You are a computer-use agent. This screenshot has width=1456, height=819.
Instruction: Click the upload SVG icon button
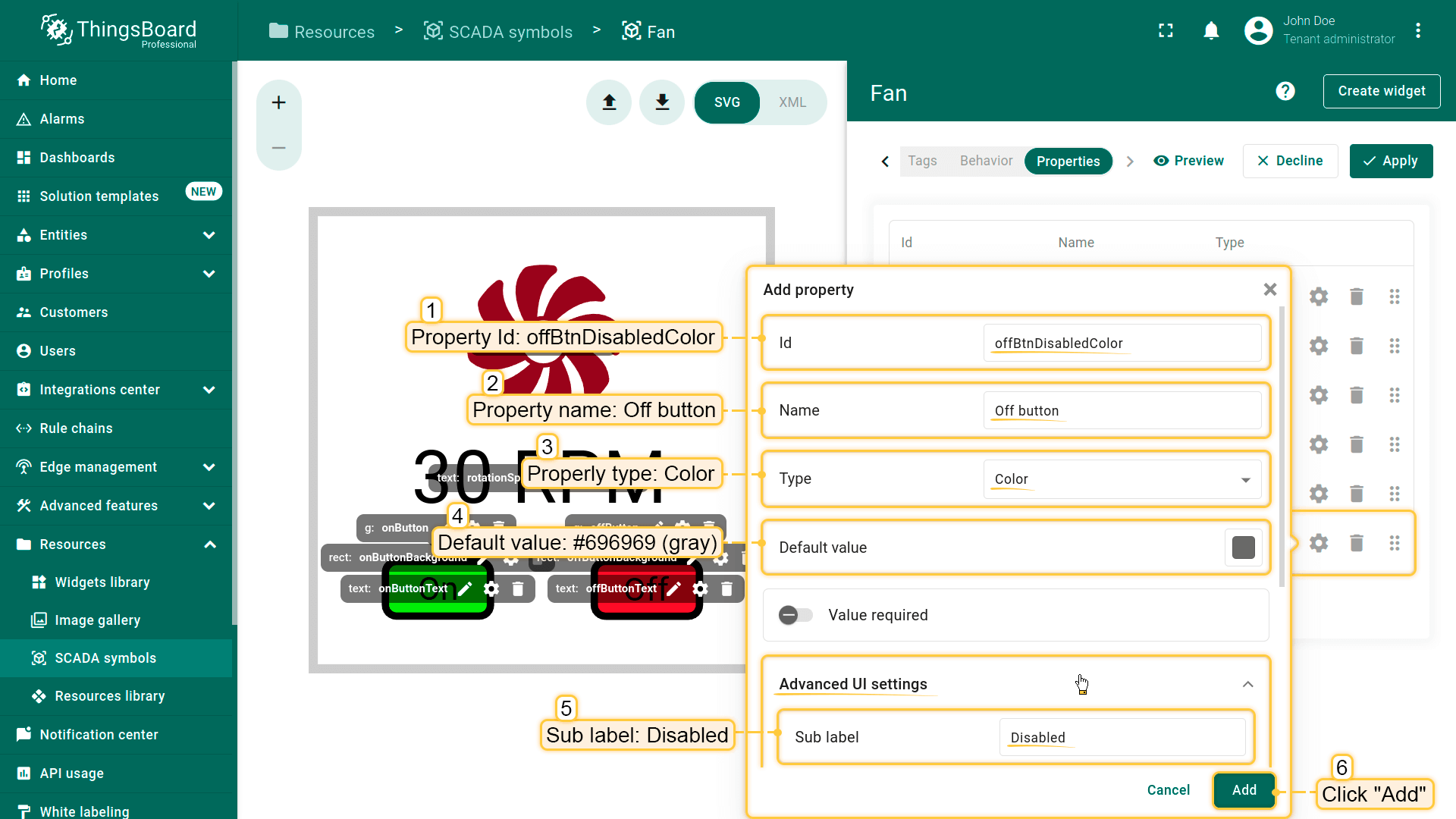609,102
